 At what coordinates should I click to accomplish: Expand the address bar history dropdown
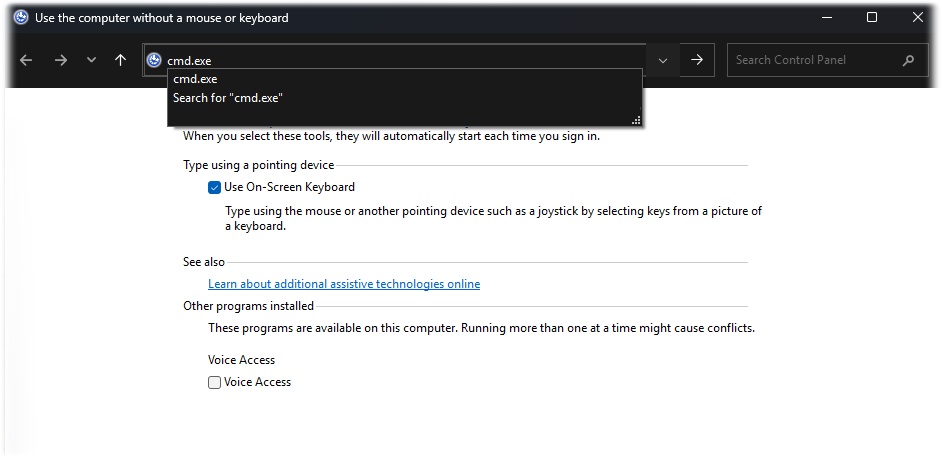(x=663, y=60)
